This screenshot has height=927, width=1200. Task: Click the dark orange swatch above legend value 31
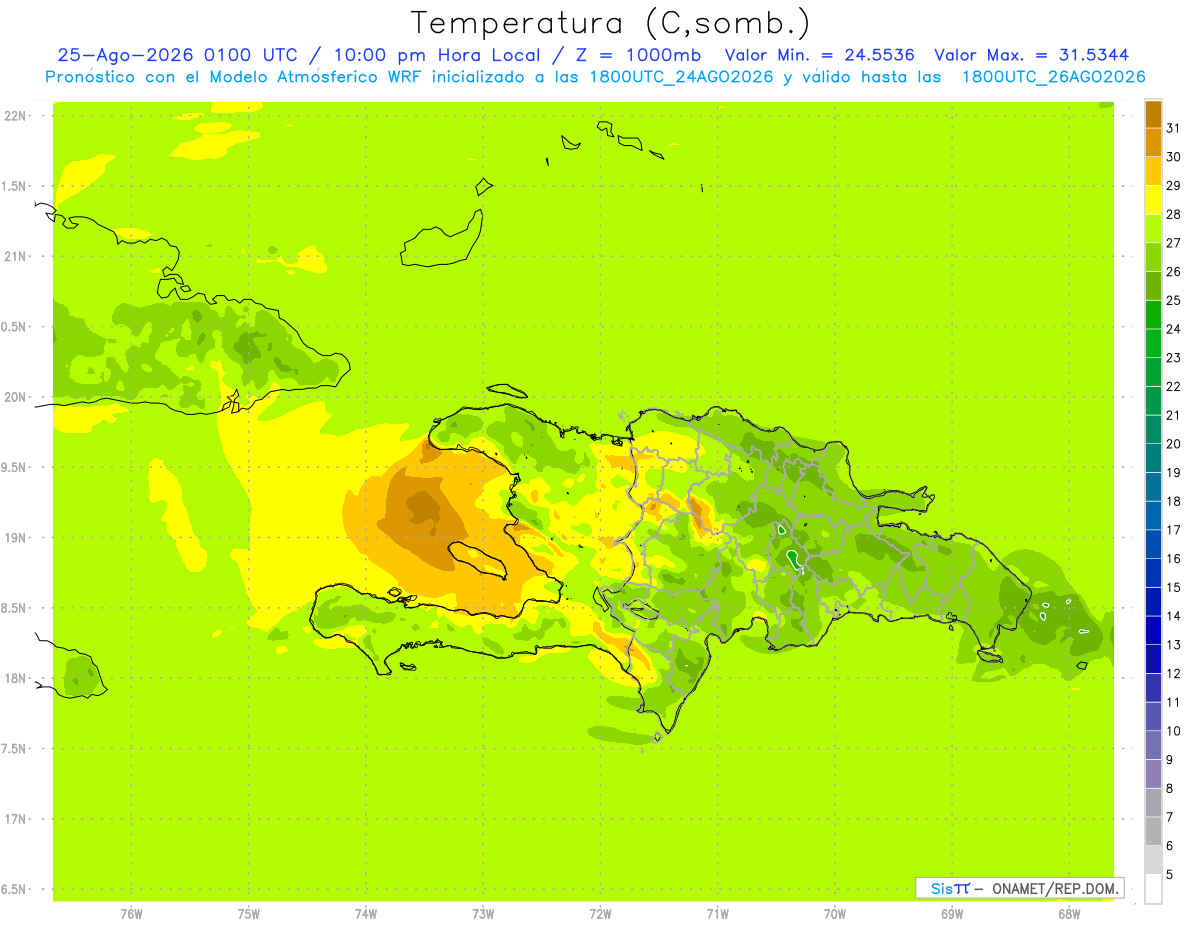pyautogui.click(x=1153, y=114)
